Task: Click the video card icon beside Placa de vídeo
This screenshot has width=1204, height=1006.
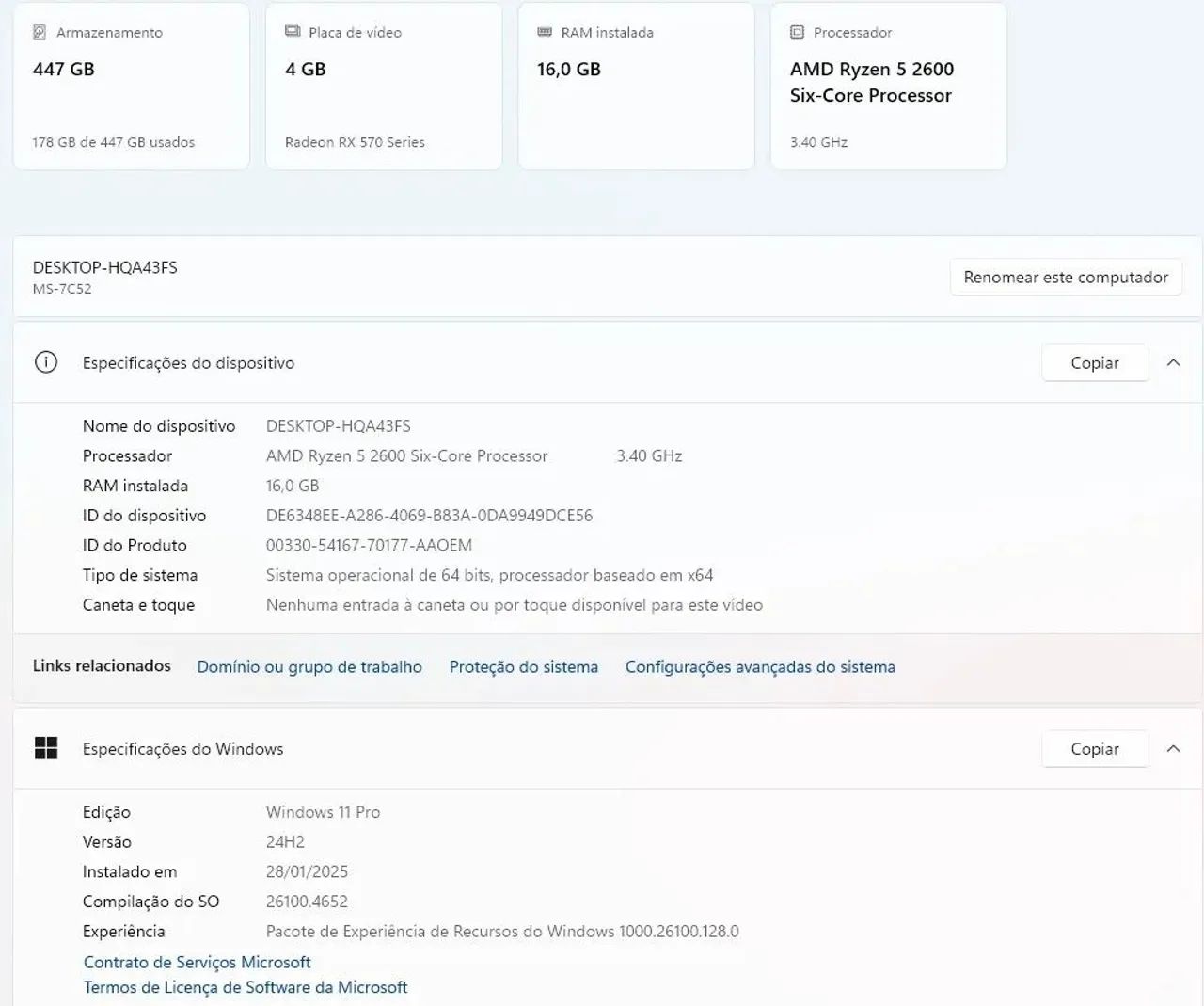Action: 293,32
